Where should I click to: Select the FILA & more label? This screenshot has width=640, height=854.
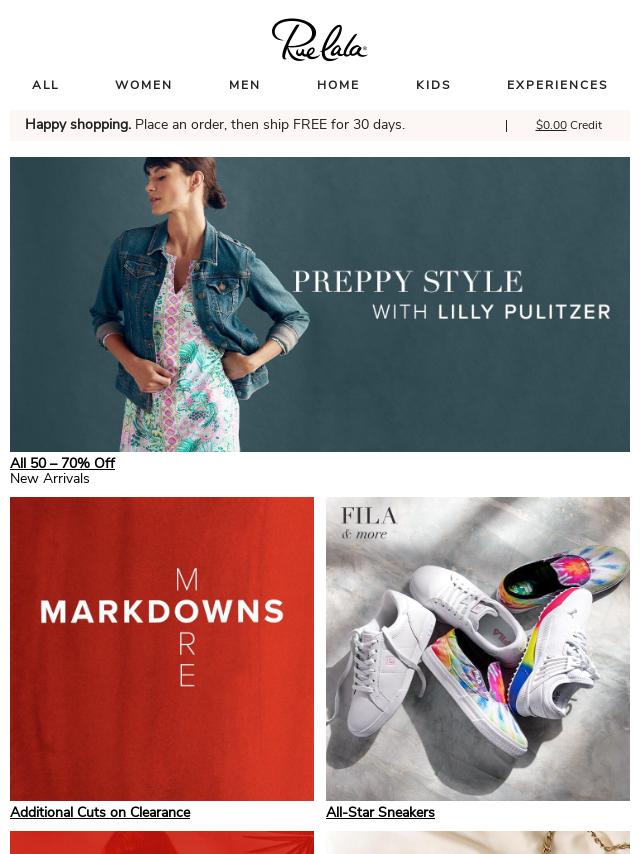pyautogui.click(x=368, y=523)
